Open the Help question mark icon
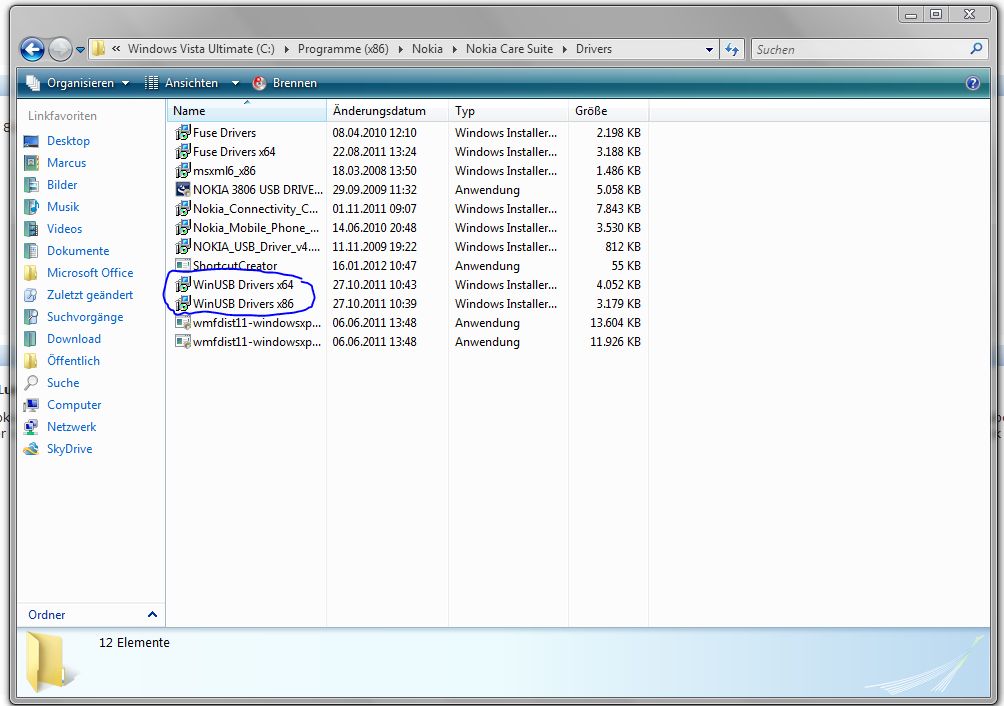The height and width of the screenshot is (706, 1004). (x=972, y=83)
